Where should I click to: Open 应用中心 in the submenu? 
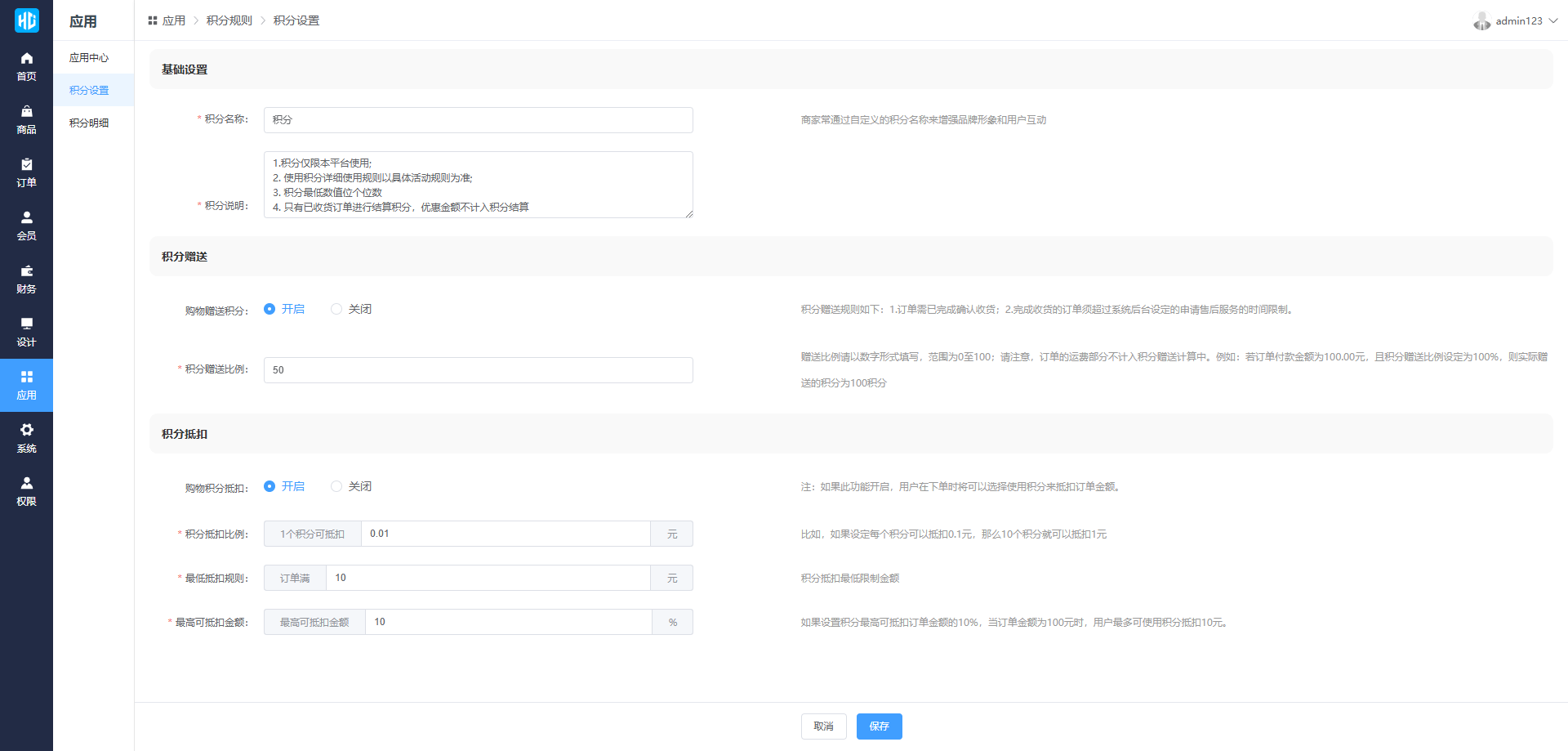(x=89, y=58)
